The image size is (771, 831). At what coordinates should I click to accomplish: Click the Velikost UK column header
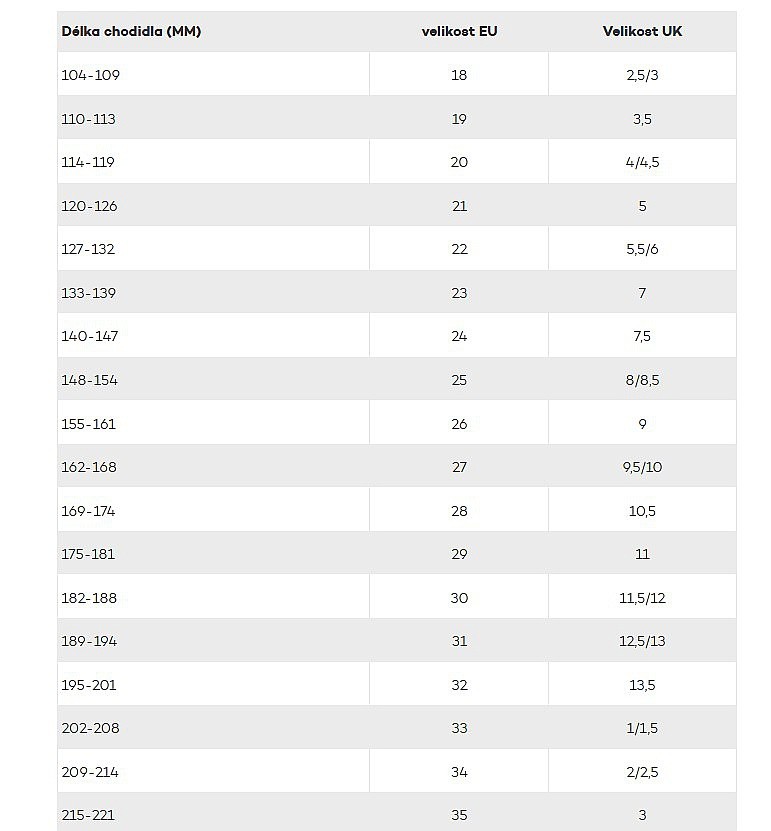[x=642, y=31]
